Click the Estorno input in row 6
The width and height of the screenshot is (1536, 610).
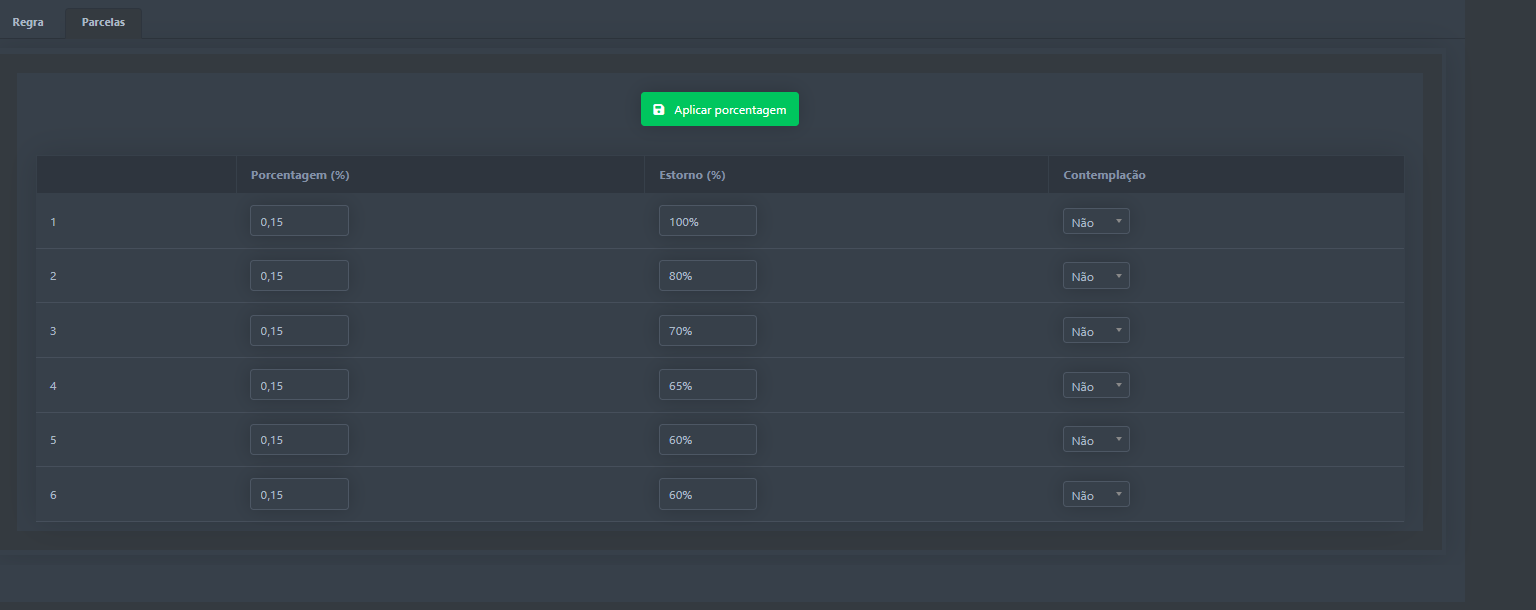coord(707,494)
